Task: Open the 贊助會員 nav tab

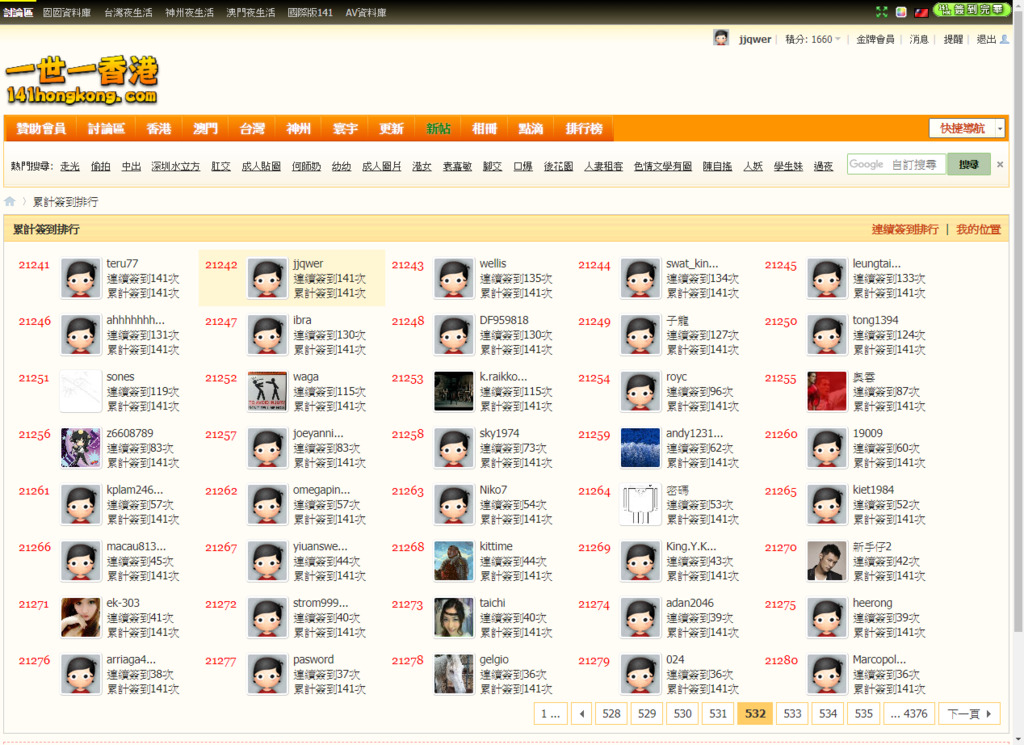Action: pyautogui.click(x=40, y=129)
